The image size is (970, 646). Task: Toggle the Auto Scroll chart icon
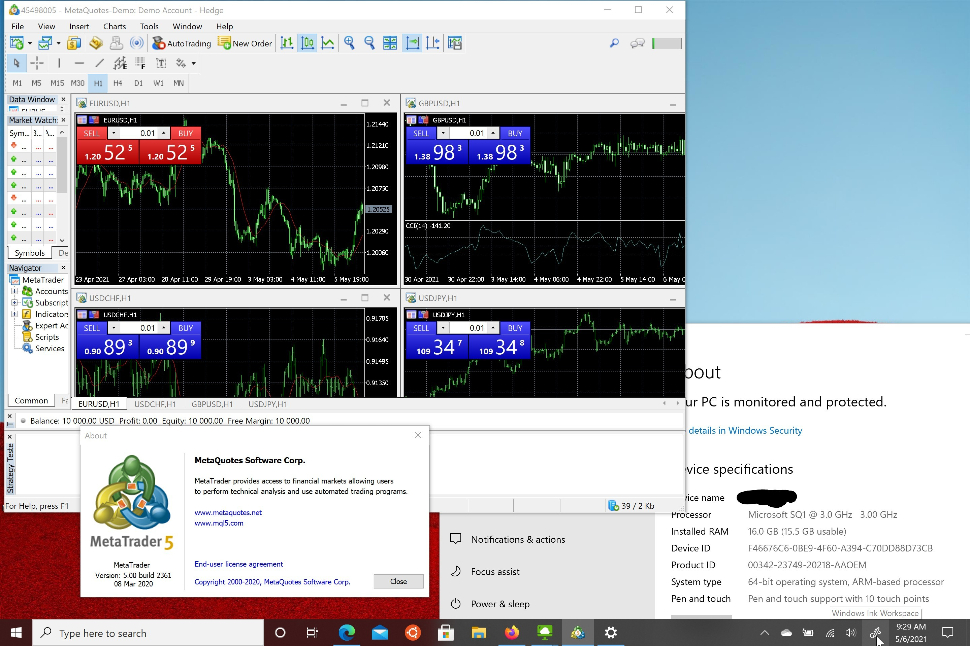(412, 43)
